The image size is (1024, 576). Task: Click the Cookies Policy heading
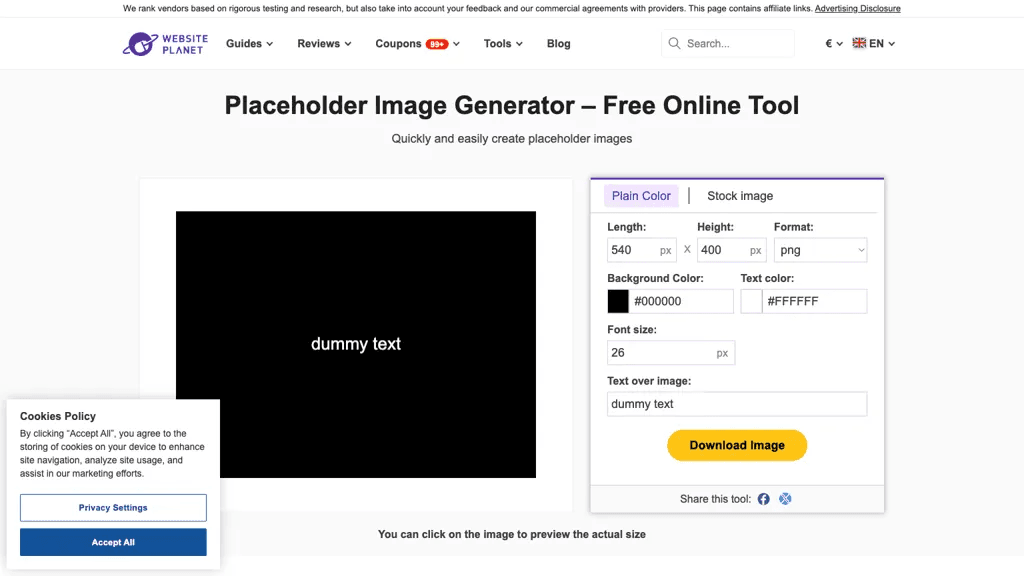(57, 416)
